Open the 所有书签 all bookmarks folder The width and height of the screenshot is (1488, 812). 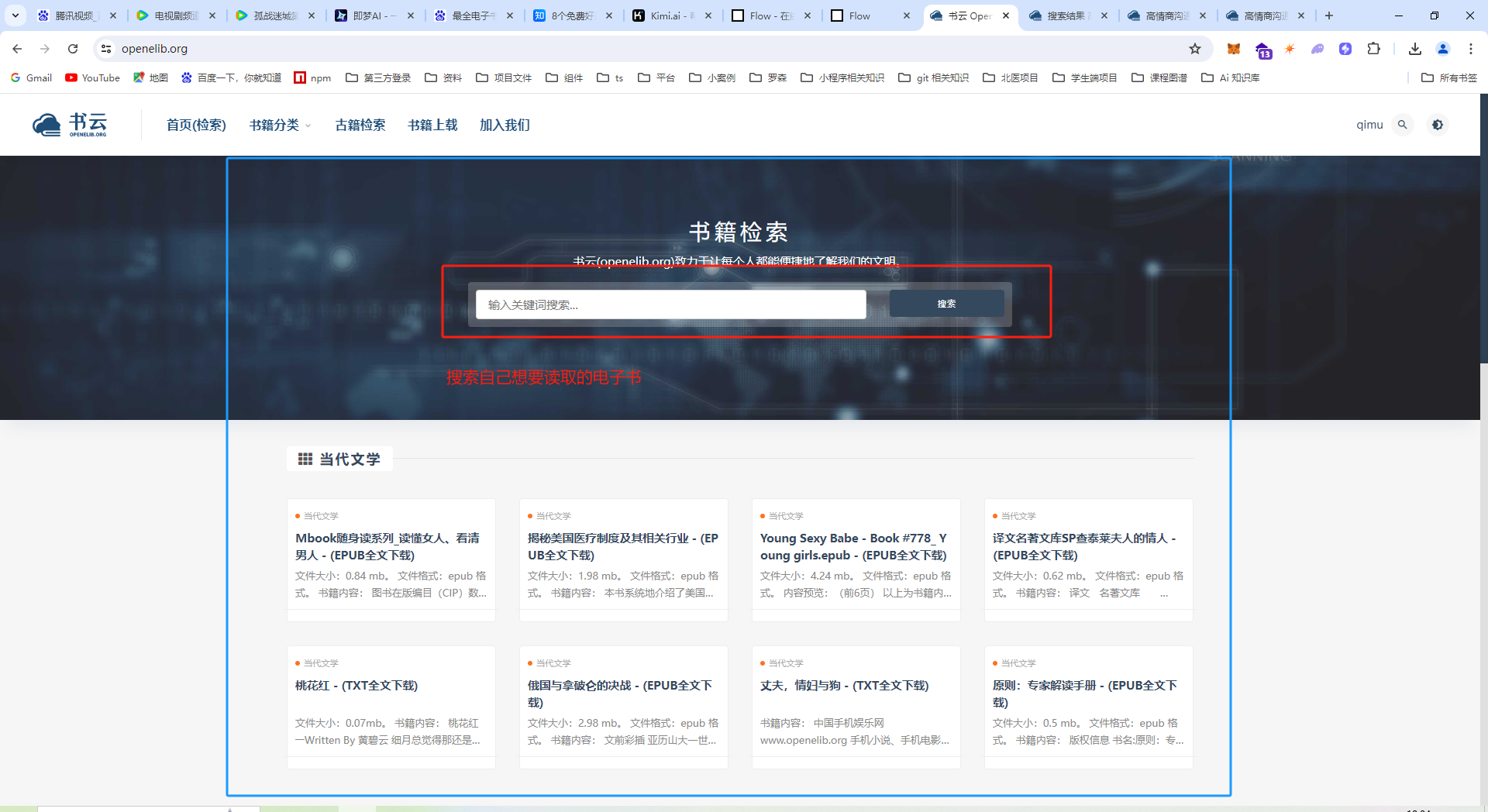(1449, 77)
